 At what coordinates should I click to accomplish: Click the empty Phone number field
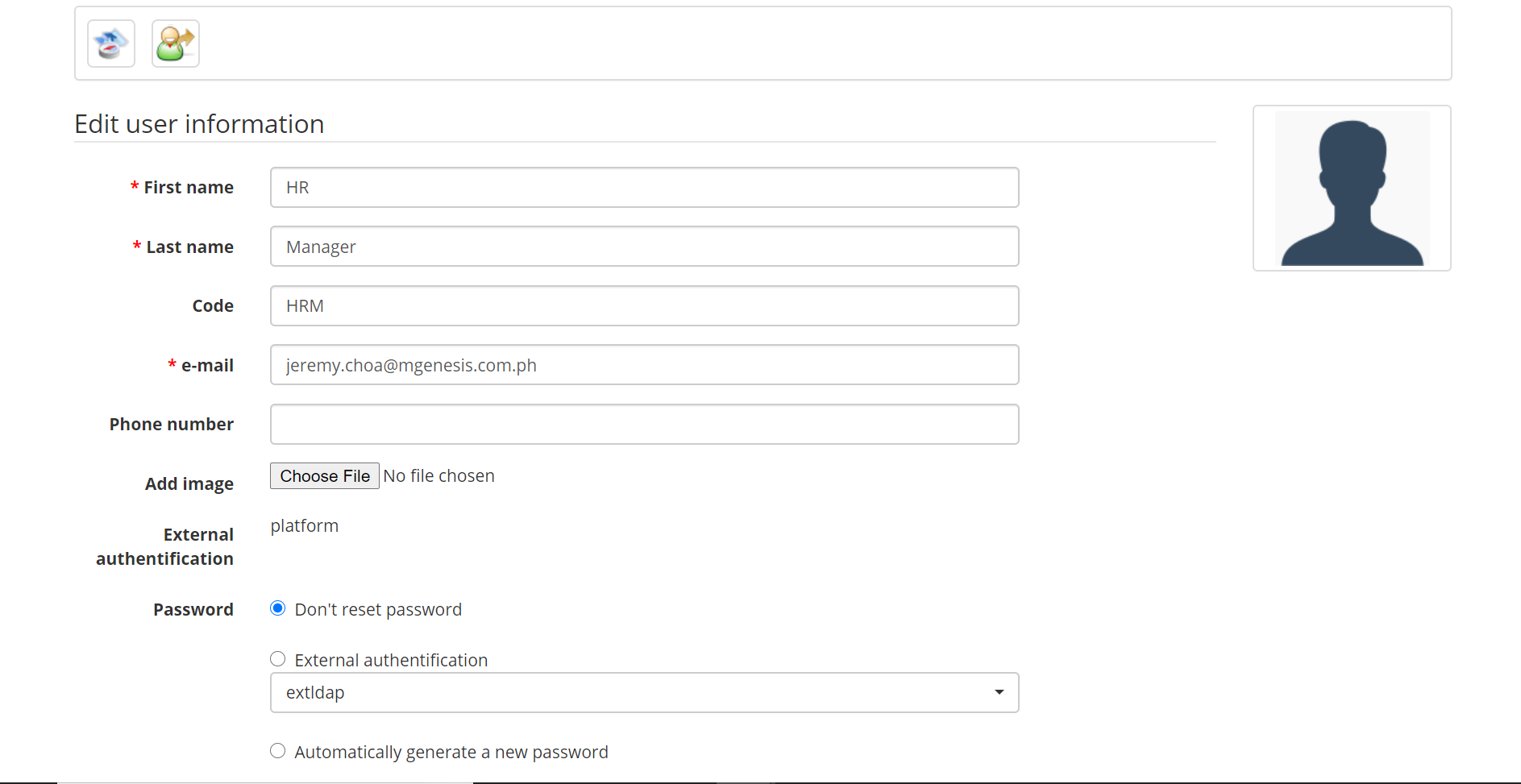[x=644, y=424]
